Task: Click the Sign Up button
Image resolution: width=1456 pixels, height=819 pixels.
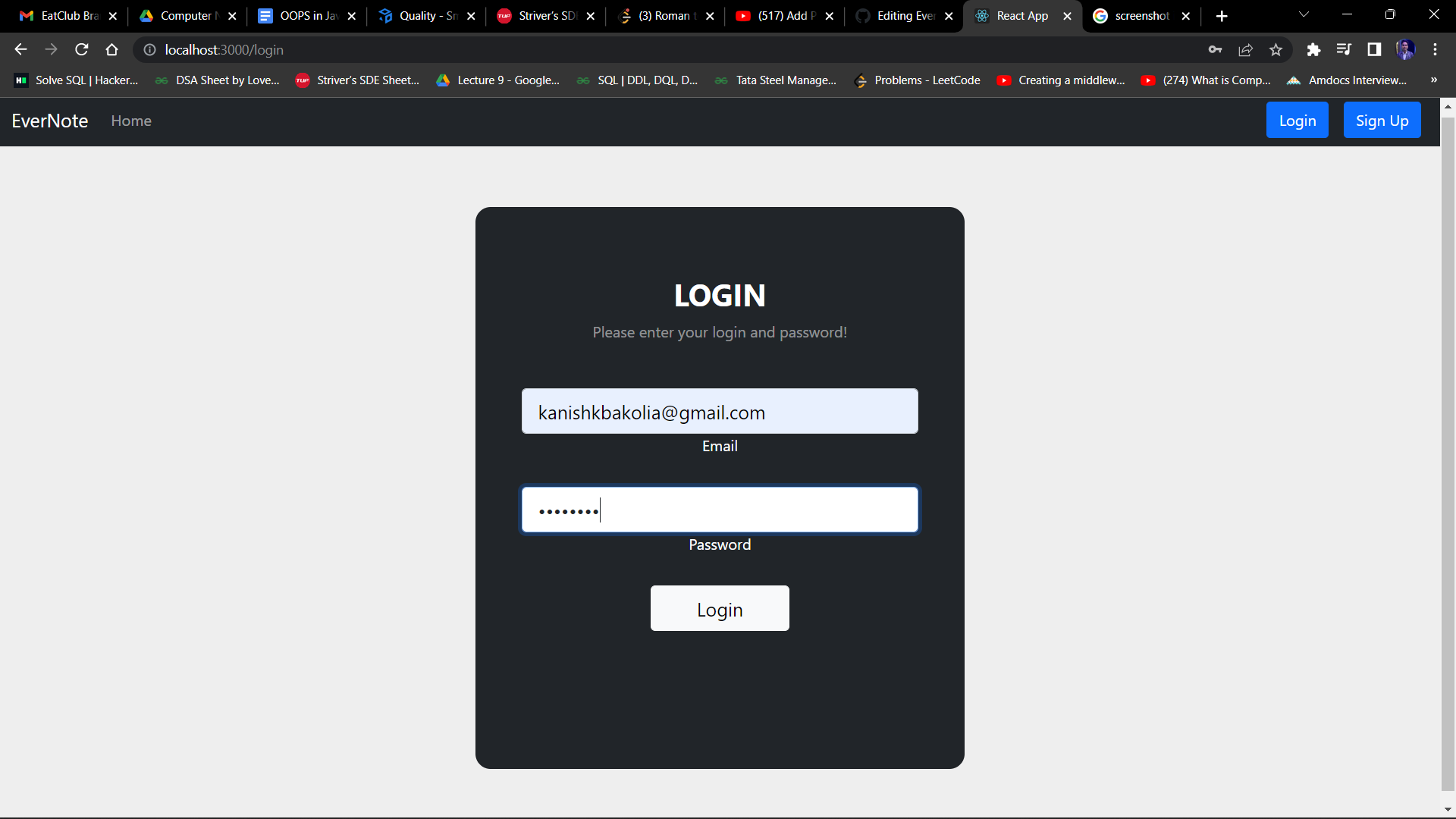Action: (1382, 120)
